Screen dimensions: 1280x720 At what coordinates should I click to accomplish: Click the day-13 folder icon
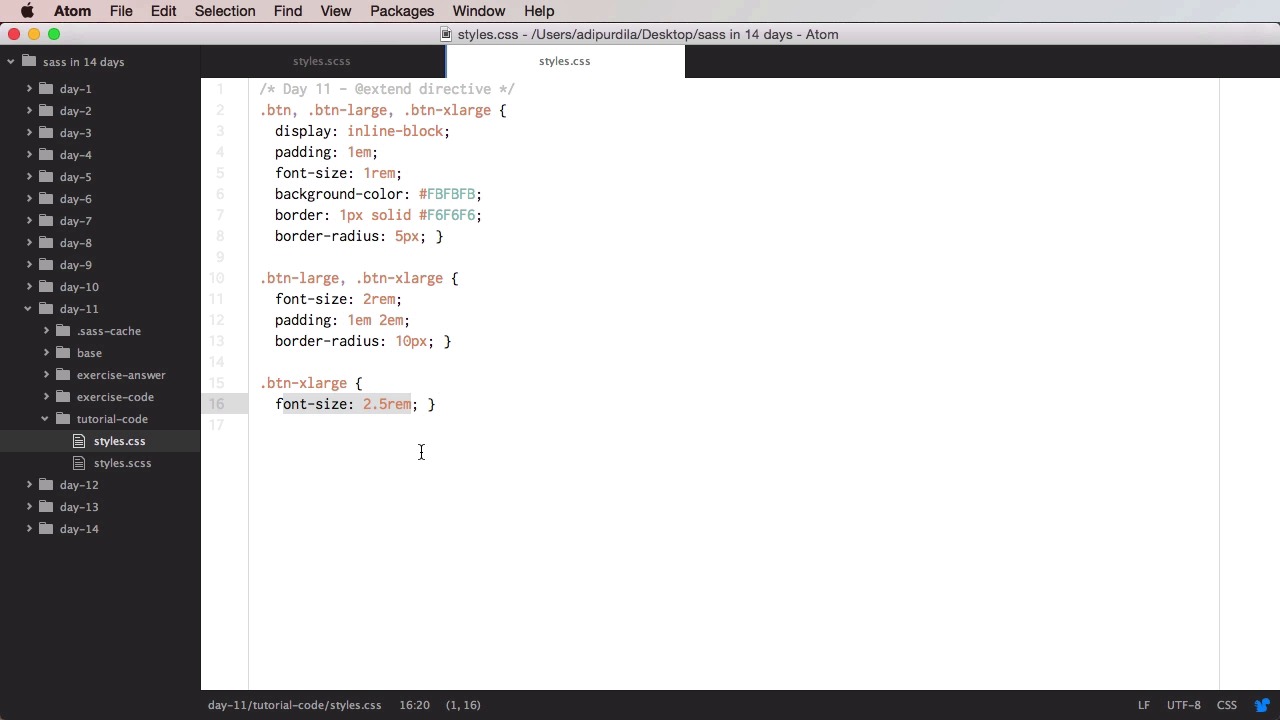click(46, 507)
